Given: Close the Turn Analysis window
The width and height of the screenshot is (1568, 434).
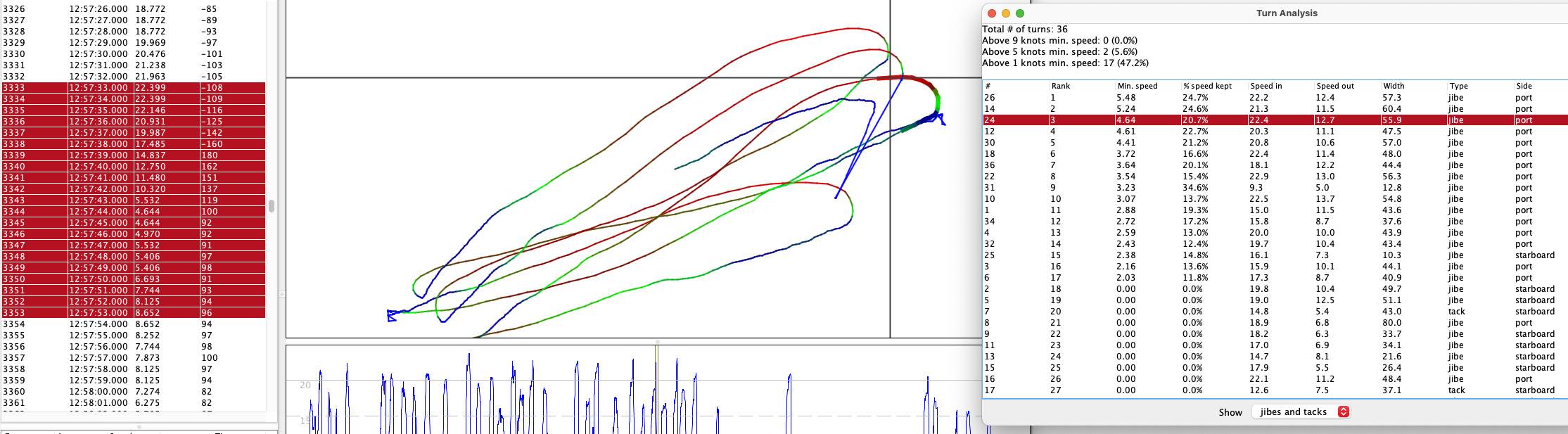Looking at the screenshot, I should point(992,13).
